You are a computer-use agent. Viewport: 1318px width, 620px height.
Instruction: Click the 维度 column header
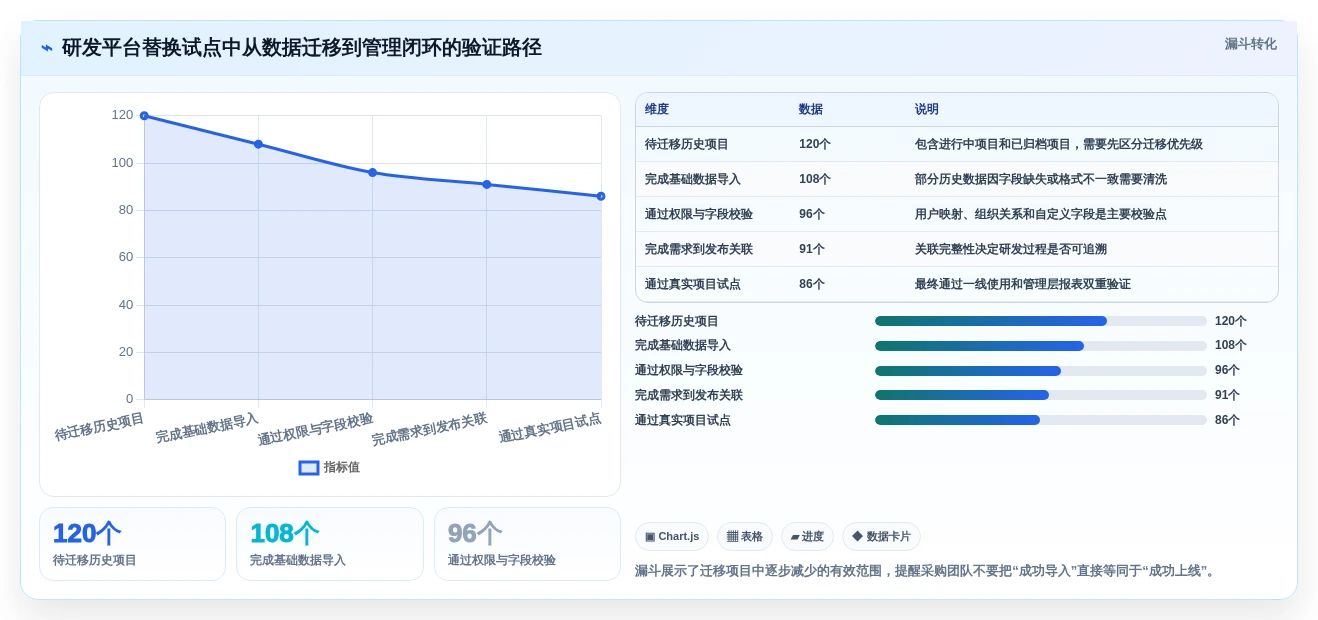(657, 110)
